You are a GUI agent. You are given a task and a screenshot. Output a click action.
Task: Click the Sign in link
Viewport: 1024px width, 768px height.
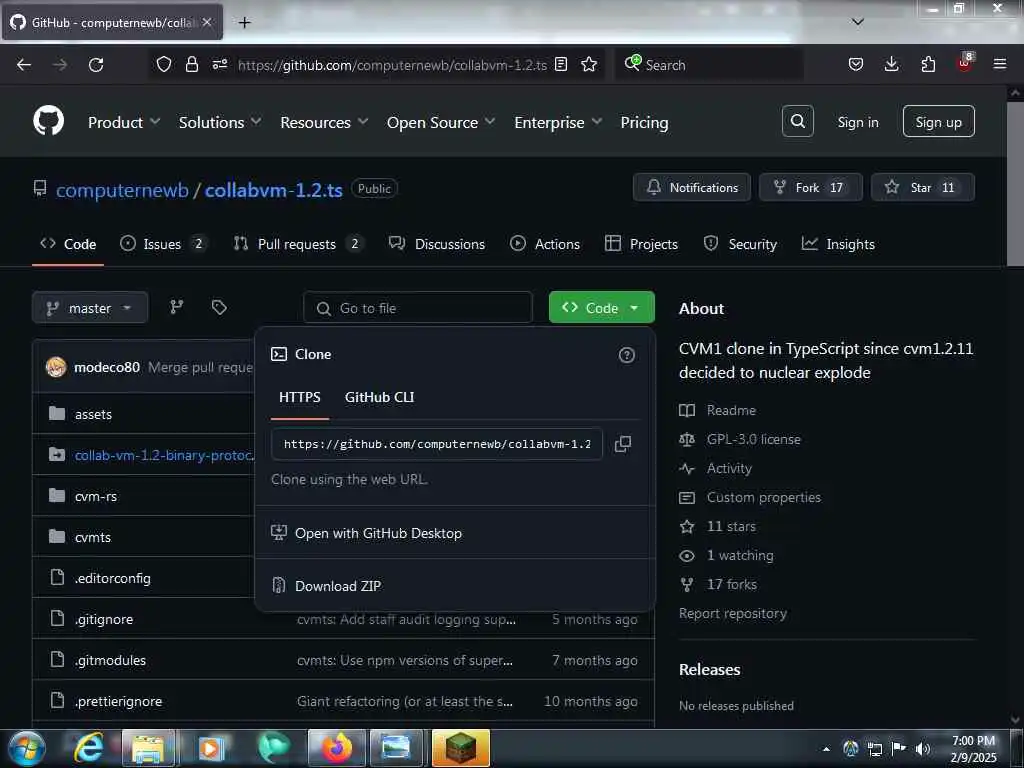[857, 122]
